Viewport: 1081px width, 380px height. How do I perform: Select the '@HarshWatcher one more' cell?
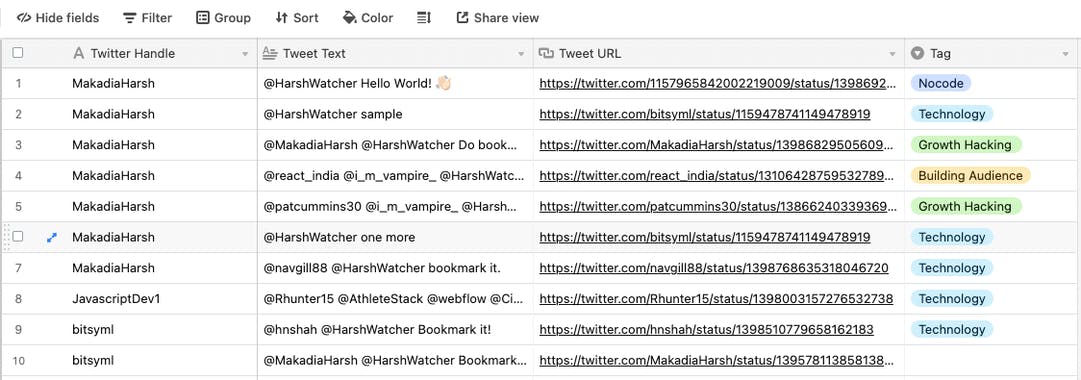(395, 237)
